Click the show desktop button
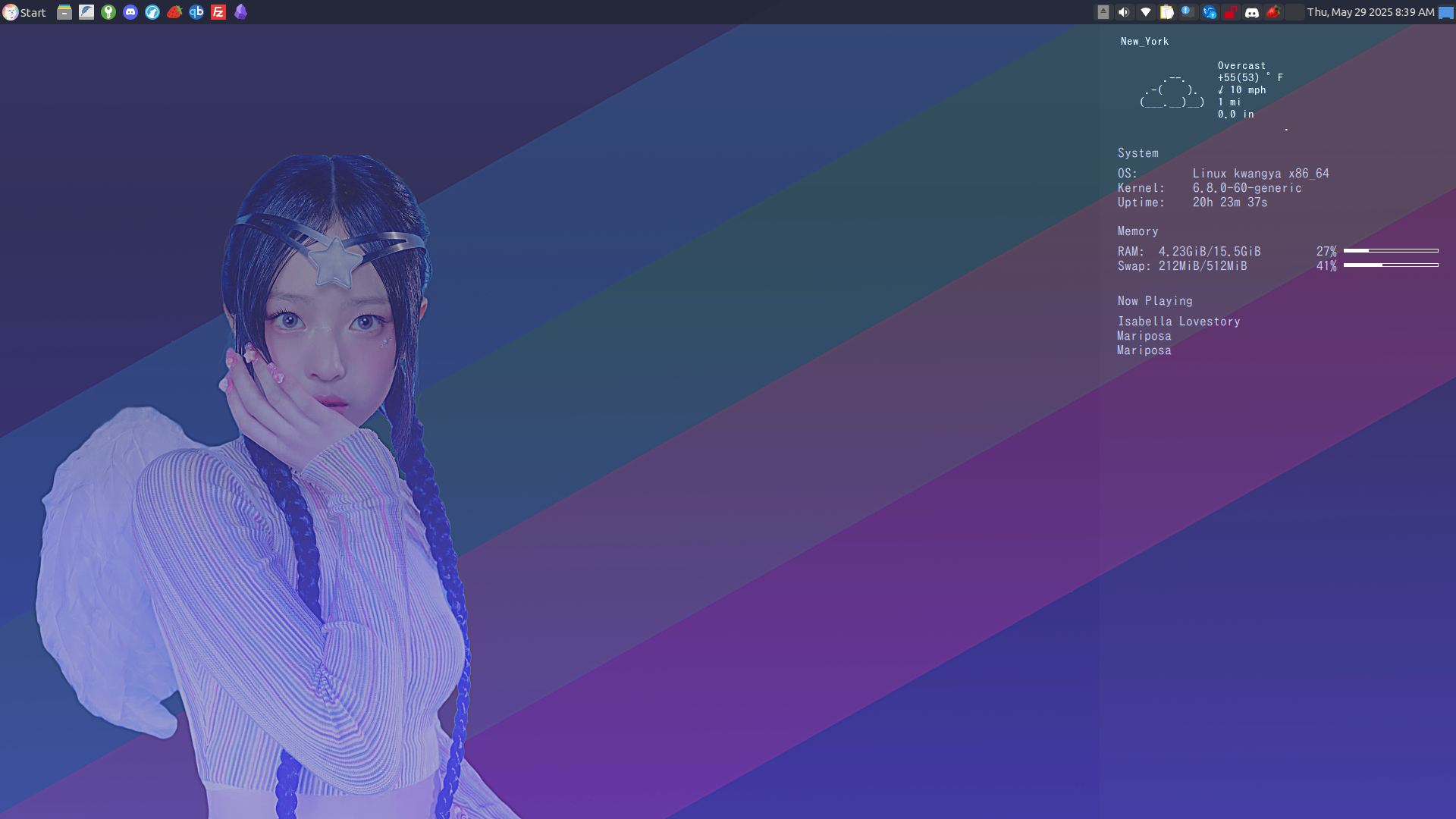 point(1446,12)
